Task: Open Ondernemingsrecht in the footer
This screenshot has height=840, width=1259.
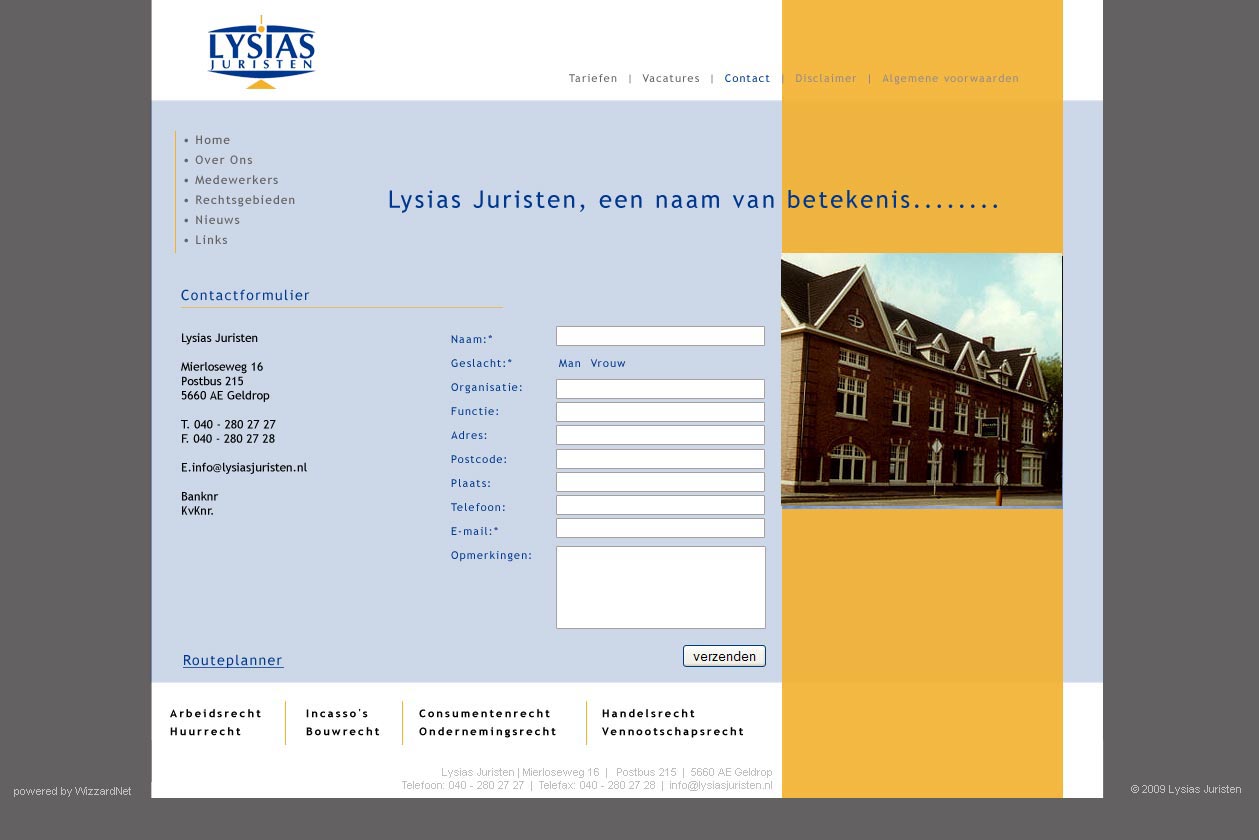Action: (x=488, y=731)
